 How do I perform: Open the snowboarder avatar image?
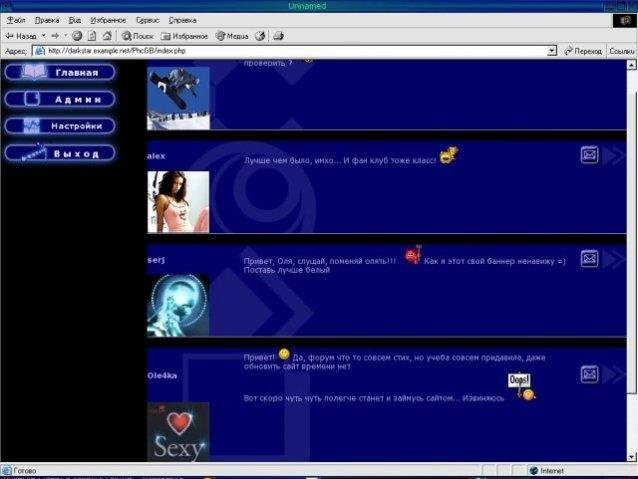[178, 98]
